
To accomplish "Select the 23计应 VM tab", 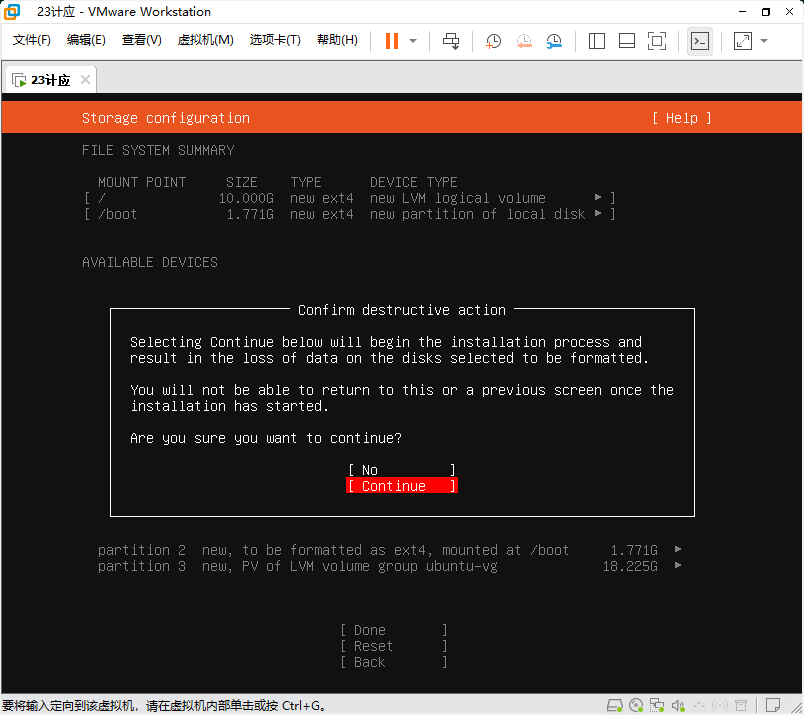I will click(x=50, y=80).
